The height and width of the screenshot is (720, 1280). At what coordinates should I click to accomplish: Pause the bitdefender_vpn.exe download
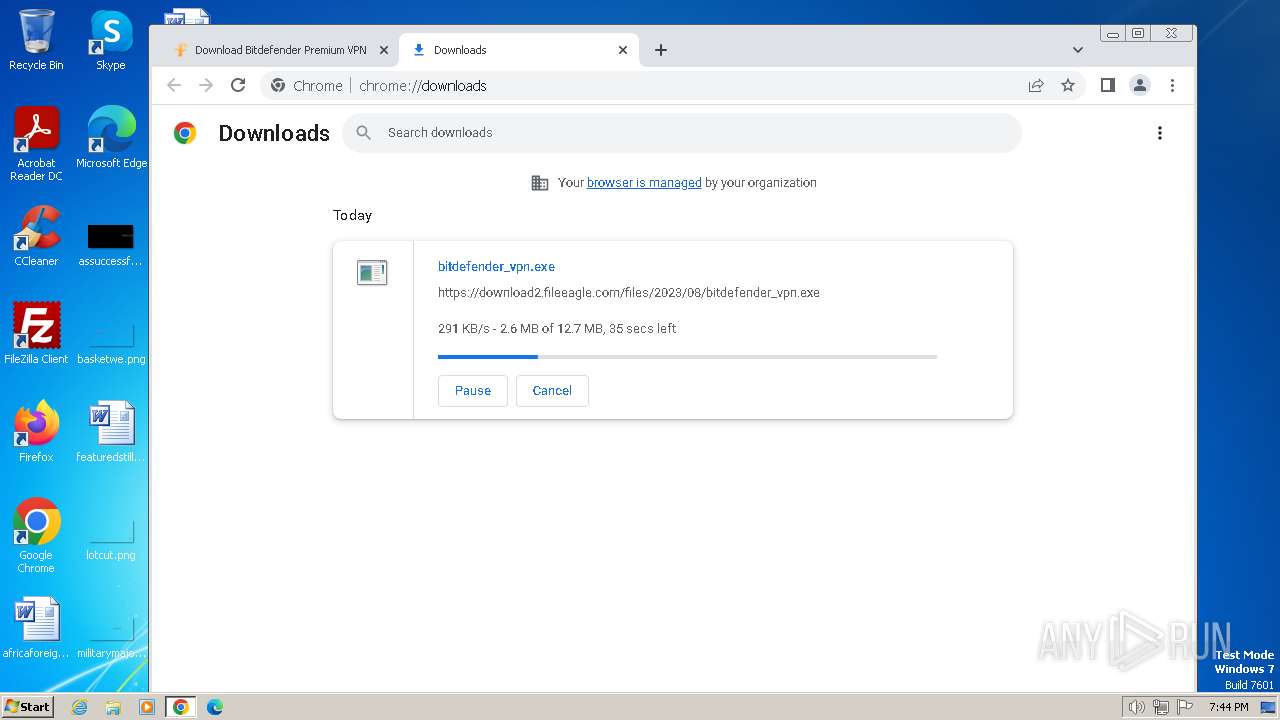pos(473,391)
